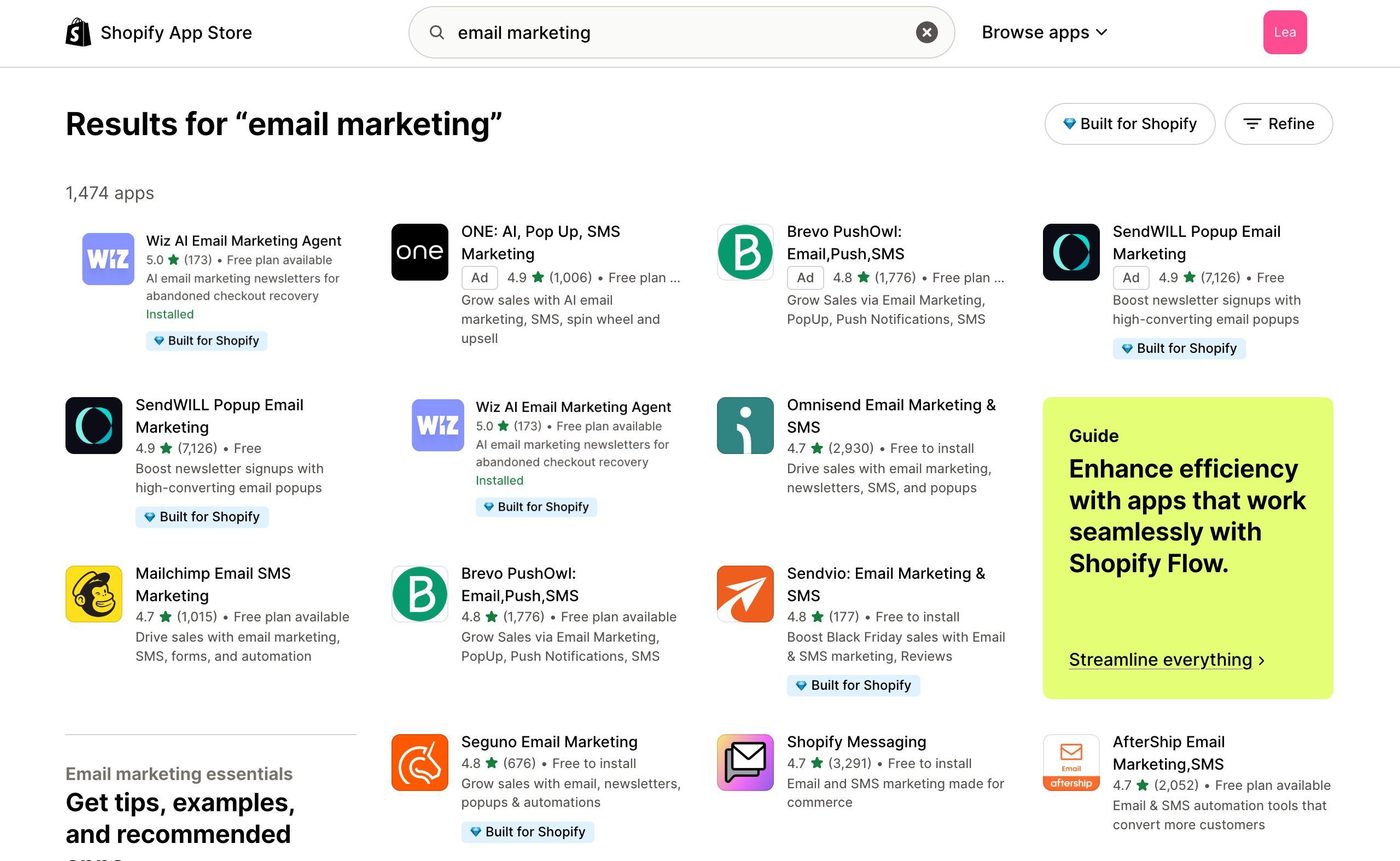
Task: Click the Guide card heading about Shopify Flow
Action: pyautogui.click(x=1187, y=516)
